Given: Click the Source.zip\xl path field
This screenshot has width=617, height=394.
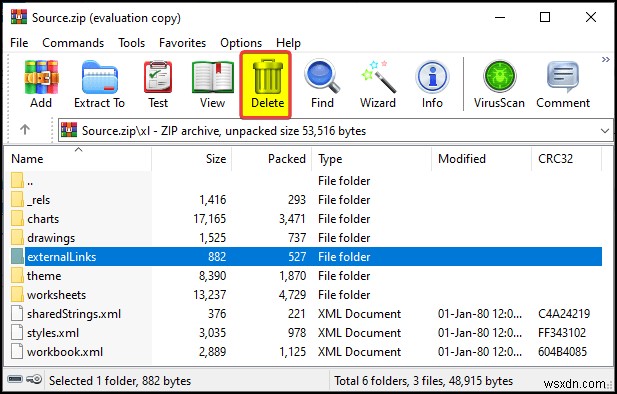Looking at the screenshot, I should click(335, 131).
